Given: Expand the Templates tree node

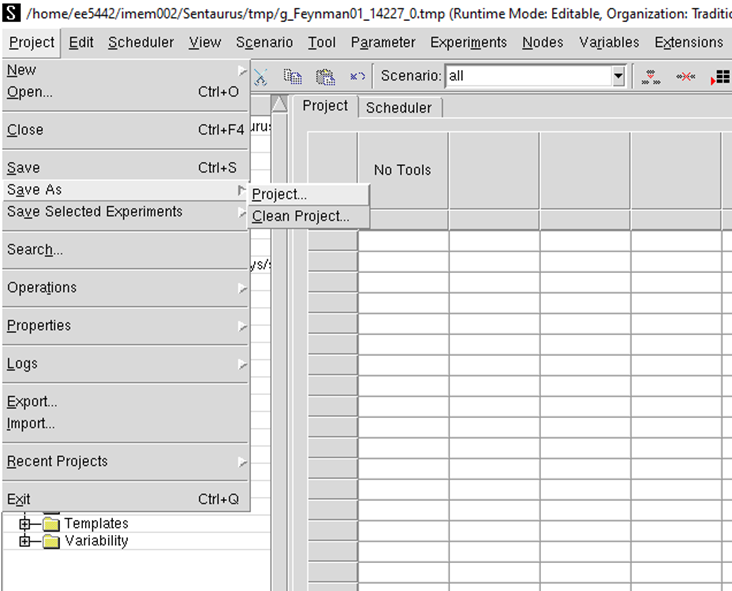Looking at the screenshot, I should click(25, 523).
